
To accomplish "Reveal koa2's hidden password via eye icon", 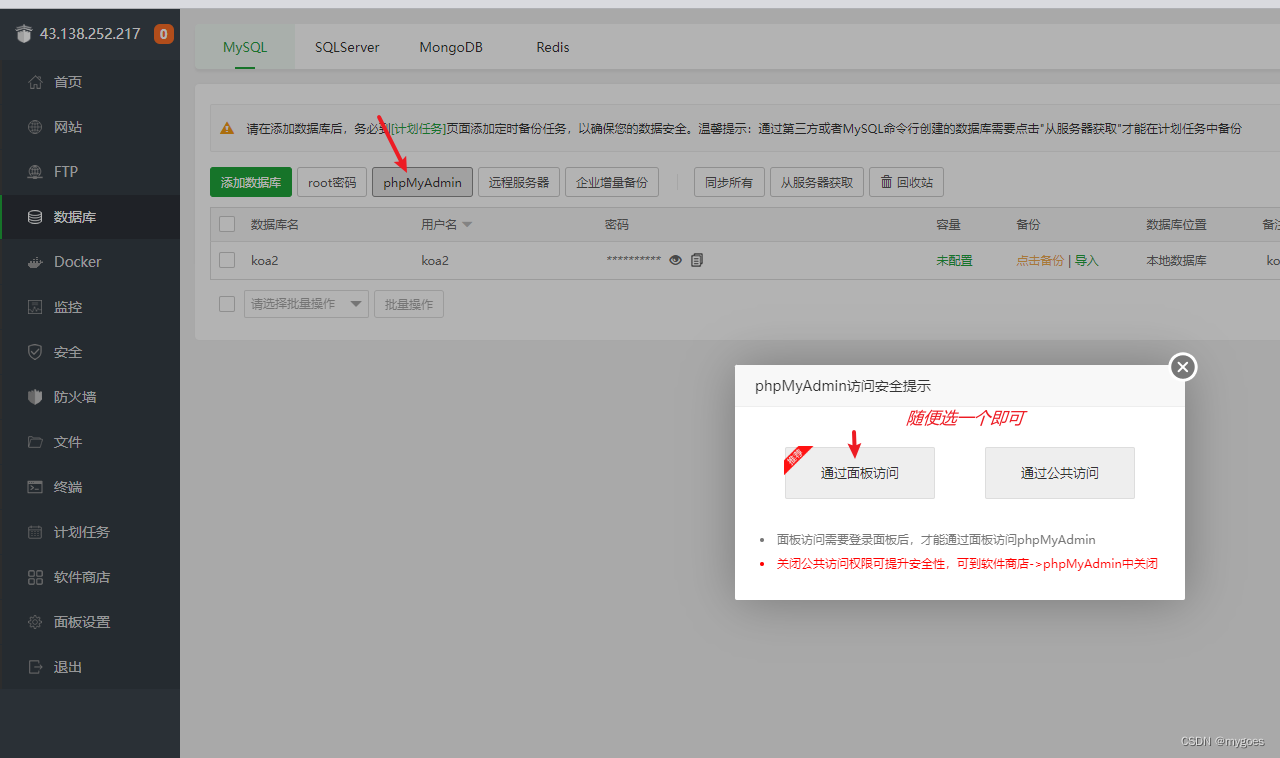I will click(675, 260).
